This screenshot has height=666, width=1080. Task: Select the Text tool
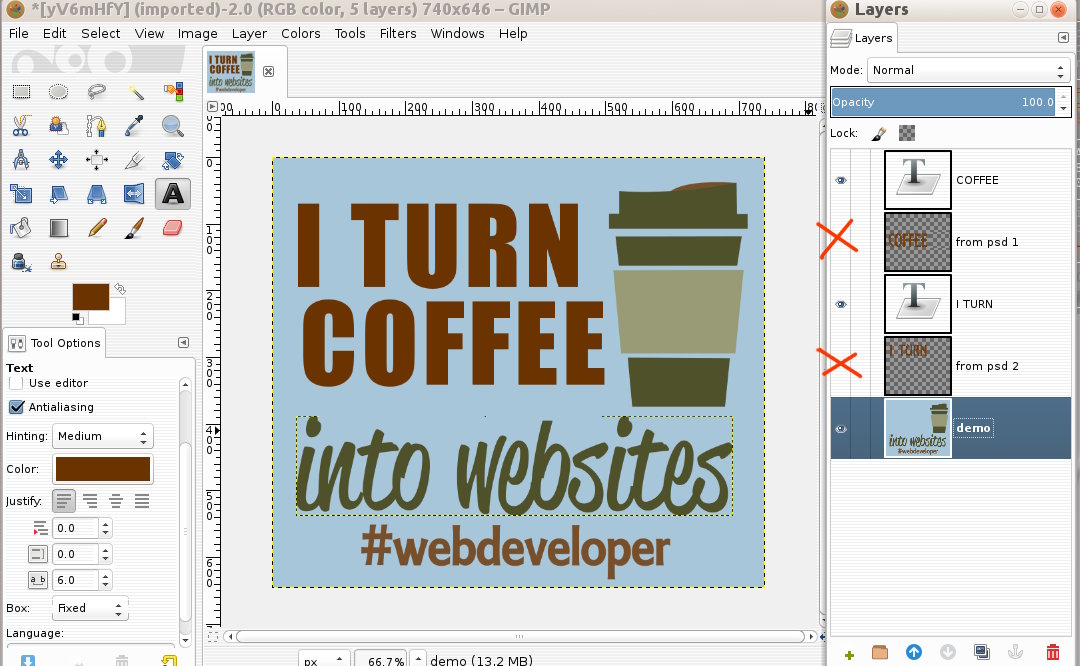coord(173,194)
